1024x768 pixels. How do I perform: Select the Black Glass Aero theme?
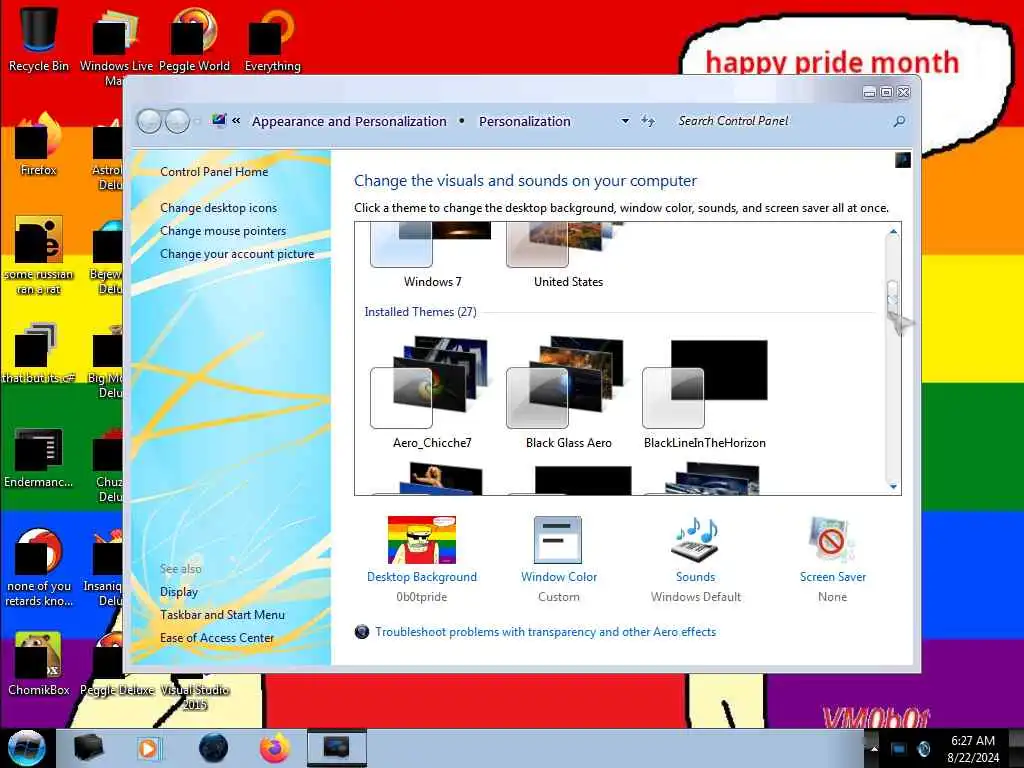[x=568, y=392]
